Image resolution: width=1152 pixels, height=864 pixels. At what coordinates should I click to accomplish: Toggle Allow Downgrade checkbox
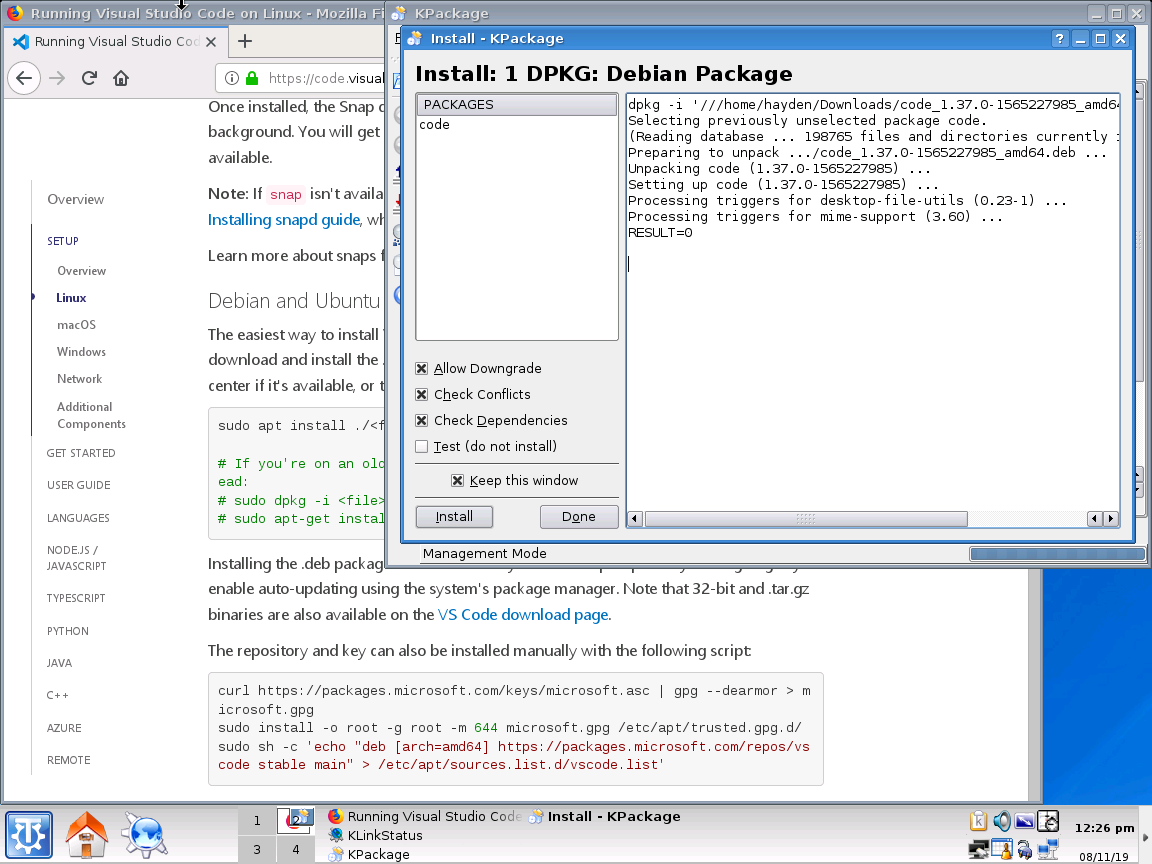[422, 368]
